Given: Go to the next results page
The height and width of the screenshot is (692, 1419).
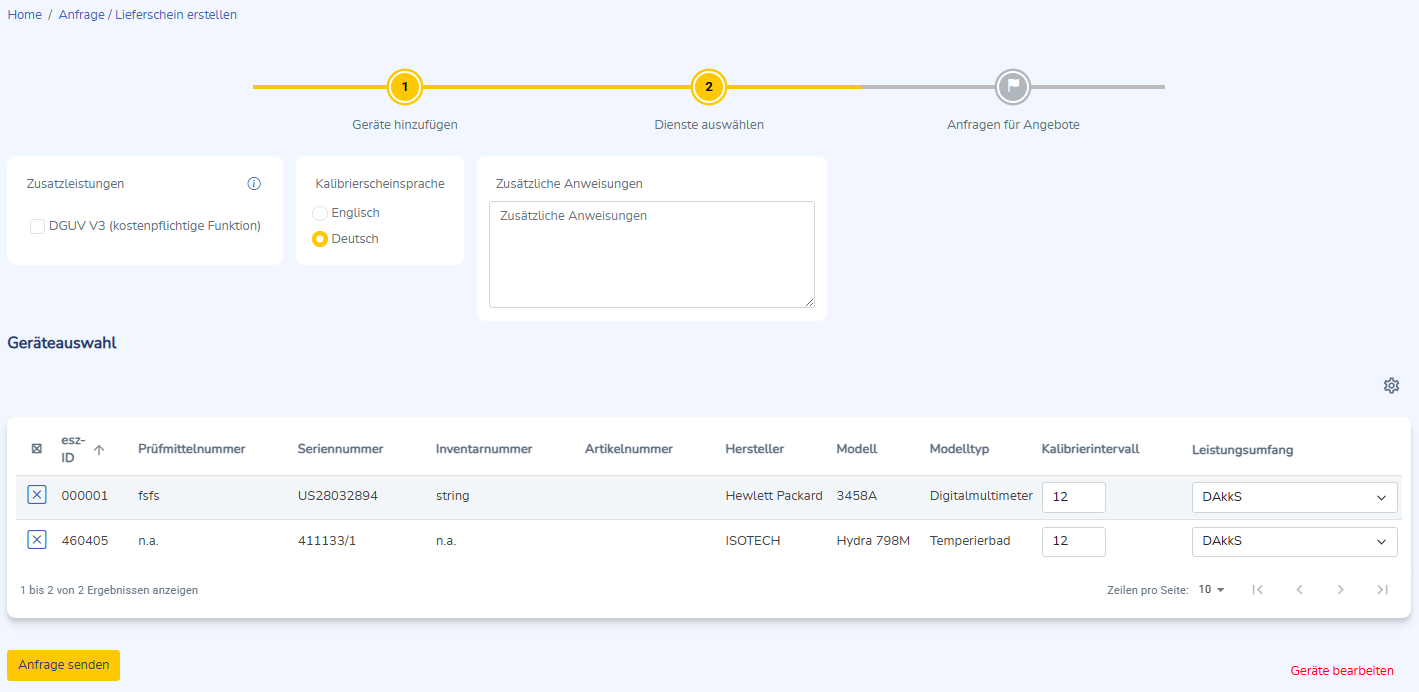Looking at the screenshot, I should tap(1341, 590).
